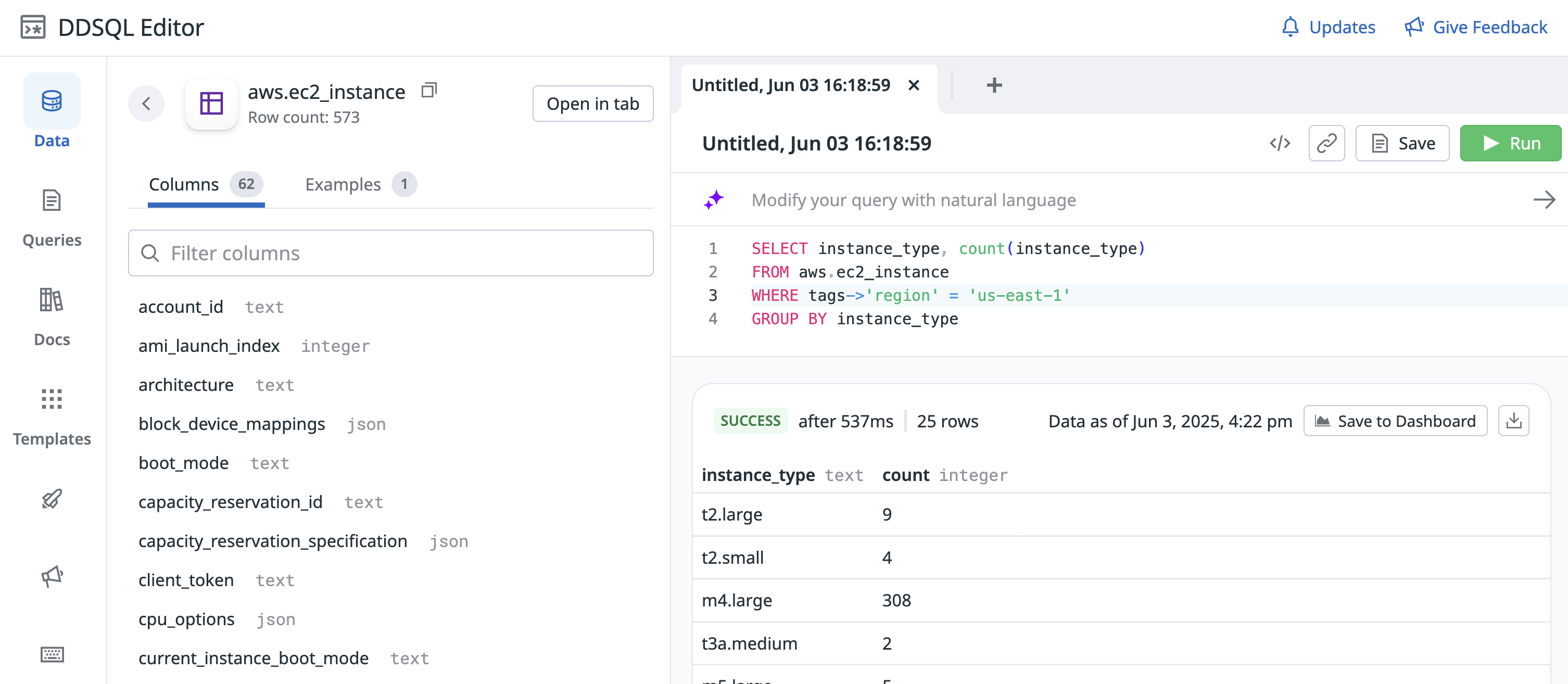Viewport: 1568px width, 684px height.
Task: Click the keyboard shortcuts icon in sidebar
Action: pyautogui.click(x=52, y=655)
